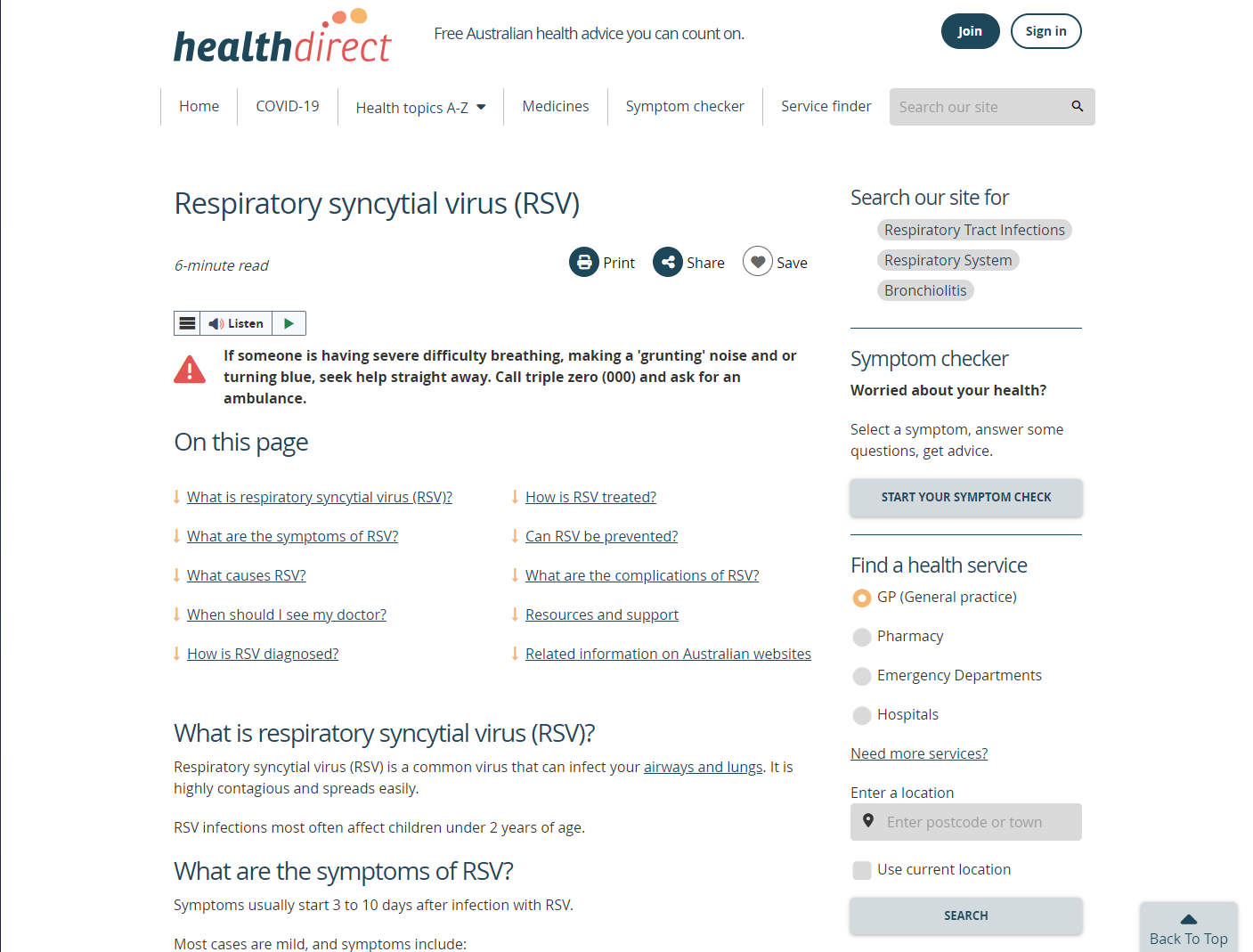Play the audio reading
Image resolution: width=1253 pixels, height=952 pixels.
[289, 323]
